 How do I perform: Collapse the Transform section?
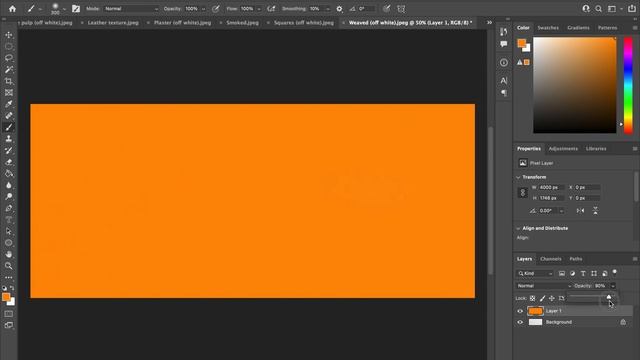tap(518, 177)
